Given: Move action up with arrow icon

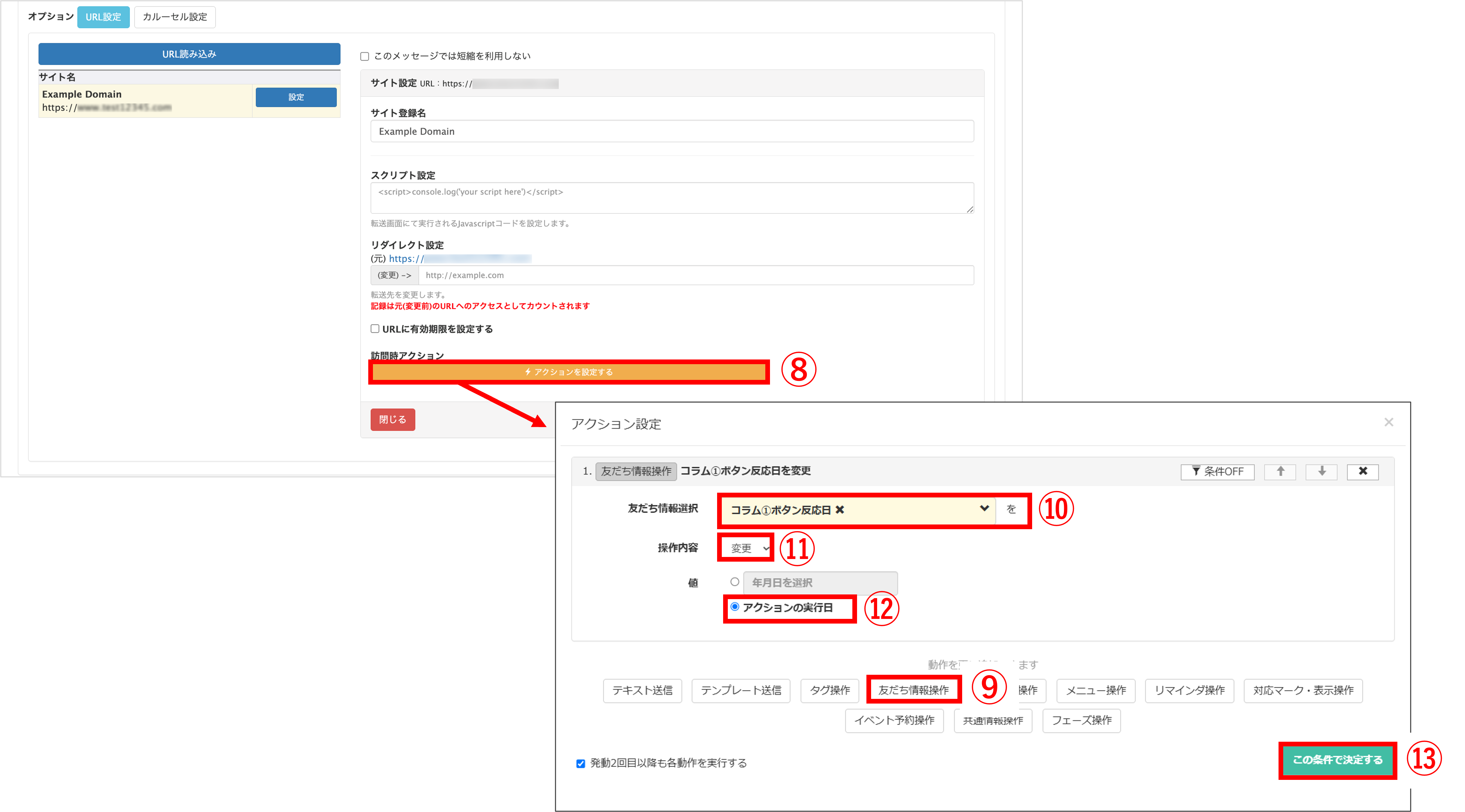Looking at the screenshot, I should click(x=1280, y=471).
